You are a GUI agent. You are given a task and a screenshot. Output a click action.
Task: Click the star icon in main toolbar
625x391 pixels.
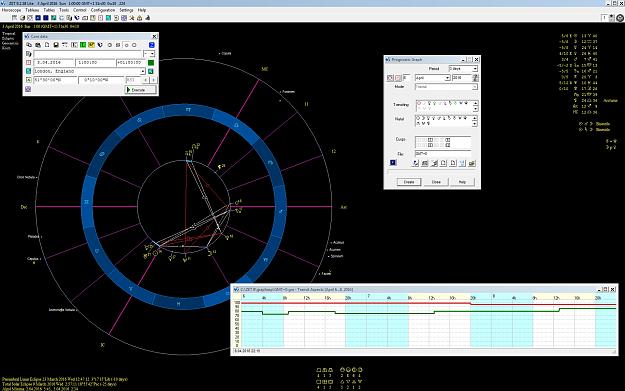pos(132,18)
